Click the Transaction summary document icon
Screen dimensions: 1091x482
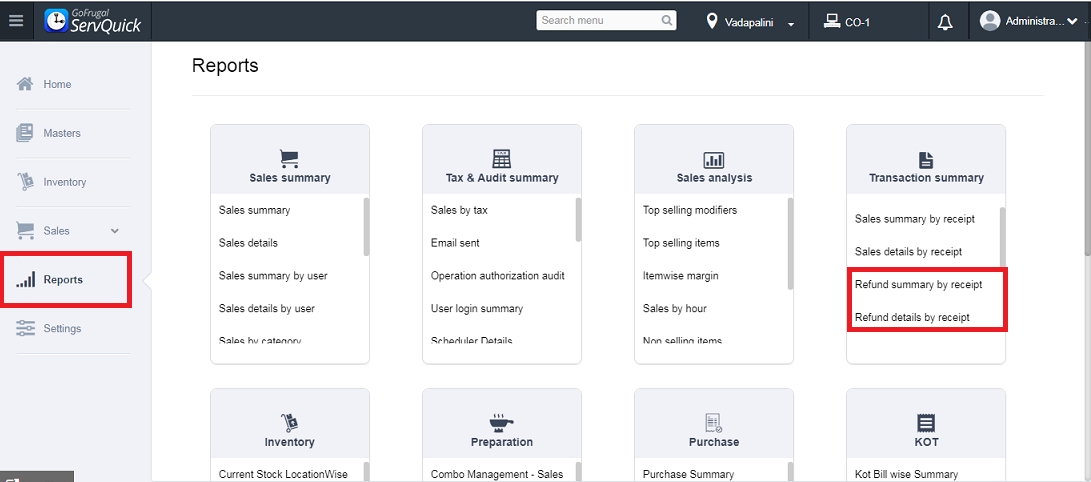(926, 159)
